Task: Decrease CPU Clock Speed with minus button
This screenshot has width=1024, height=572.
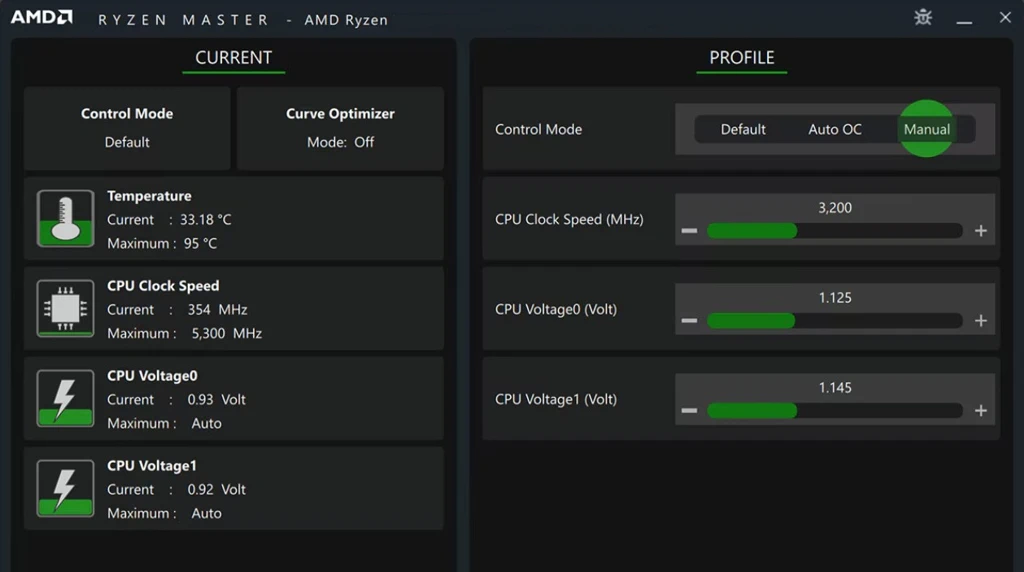Action: point(689,230)
